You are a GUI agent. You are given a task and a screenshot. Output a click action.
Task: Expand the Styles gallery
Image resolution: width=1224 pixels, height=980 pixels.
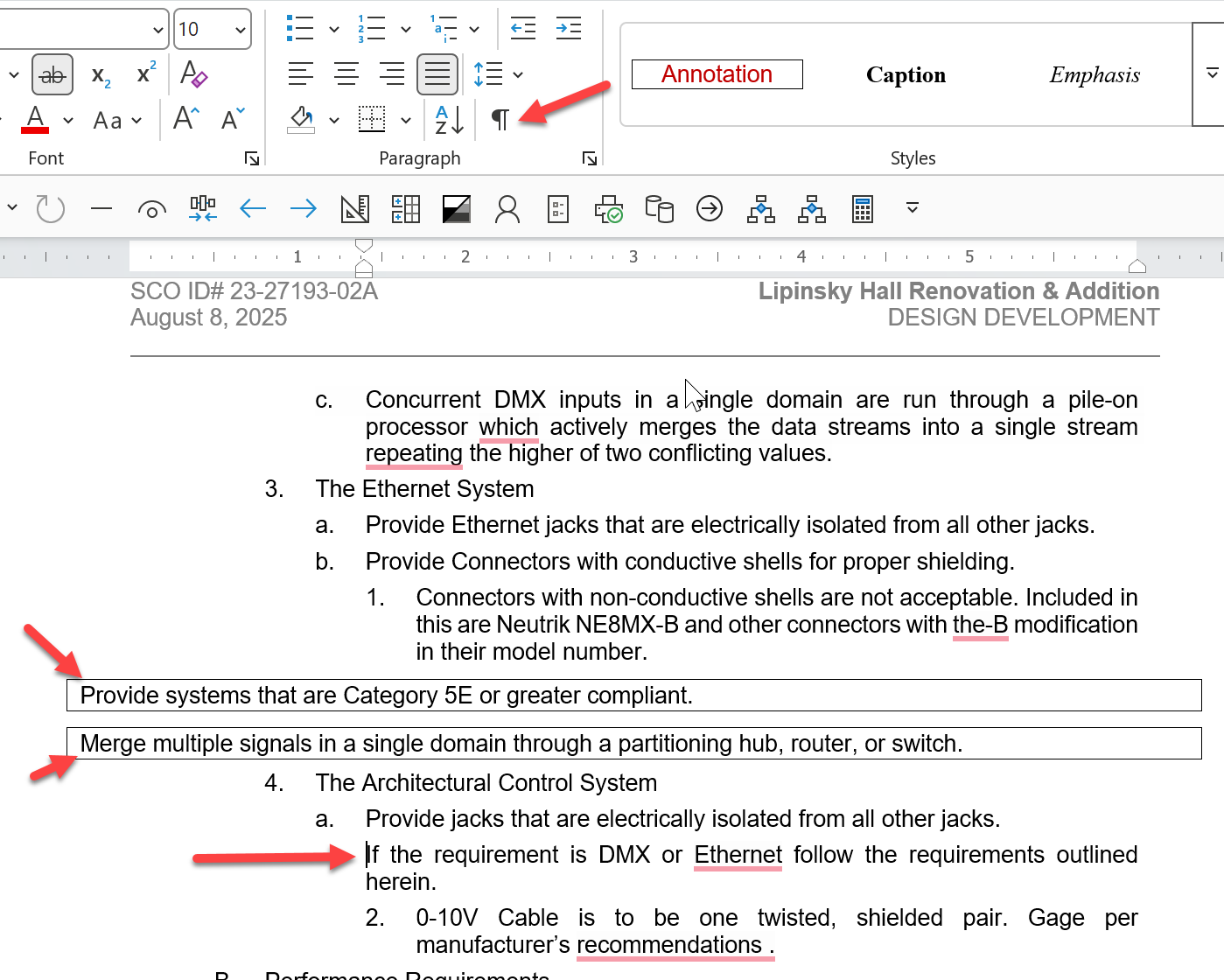click(1212, 74)
